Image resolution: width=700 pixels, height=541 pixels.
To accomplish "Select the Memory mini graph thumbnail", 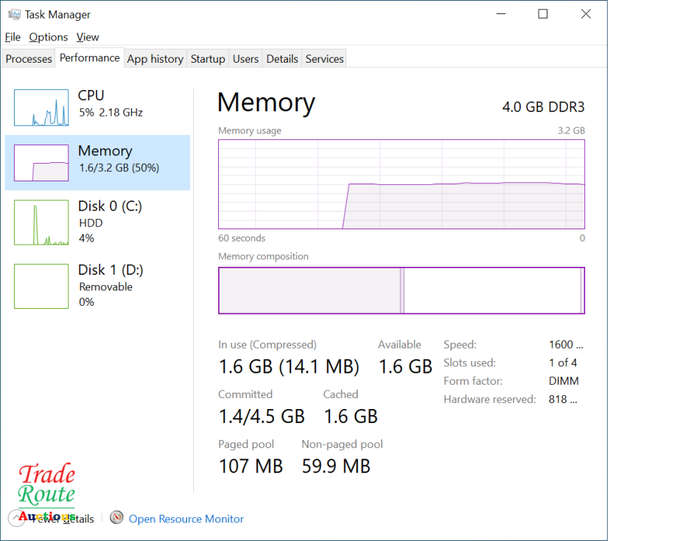I will (x=41, y=162).
